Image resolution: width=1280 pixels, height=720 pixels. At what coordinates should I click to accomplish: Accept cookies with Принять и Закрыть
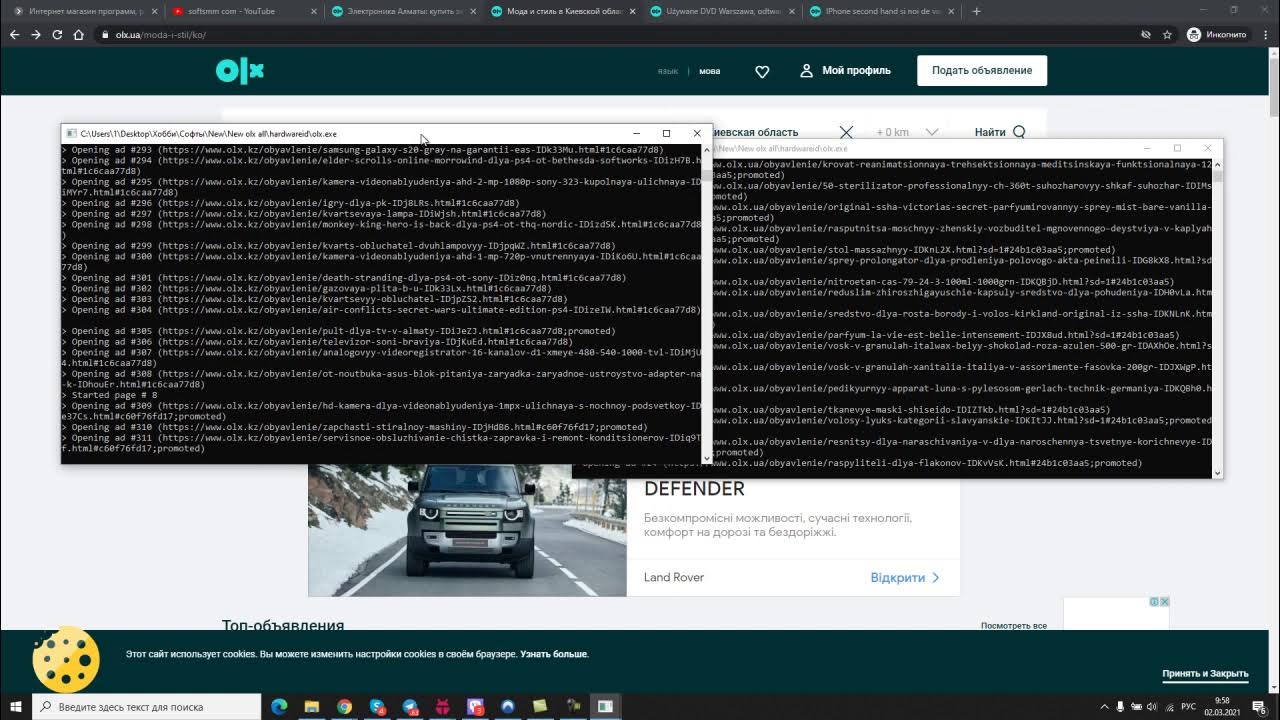1205,674
